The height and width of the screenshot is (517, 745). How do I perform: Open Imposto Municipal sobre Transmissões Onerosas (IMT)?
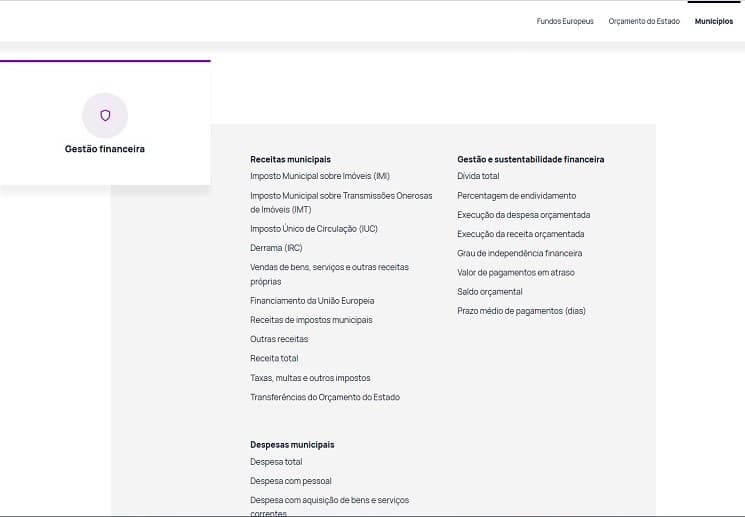pyautogui.click(x=341, y=202)
